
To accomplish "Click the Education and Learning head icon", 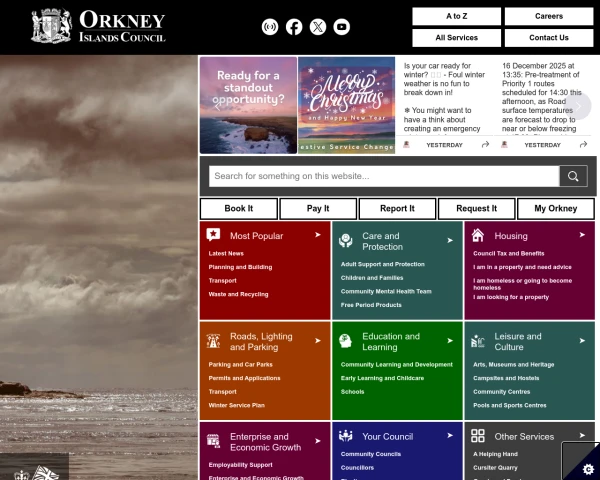I will point(346,341).
